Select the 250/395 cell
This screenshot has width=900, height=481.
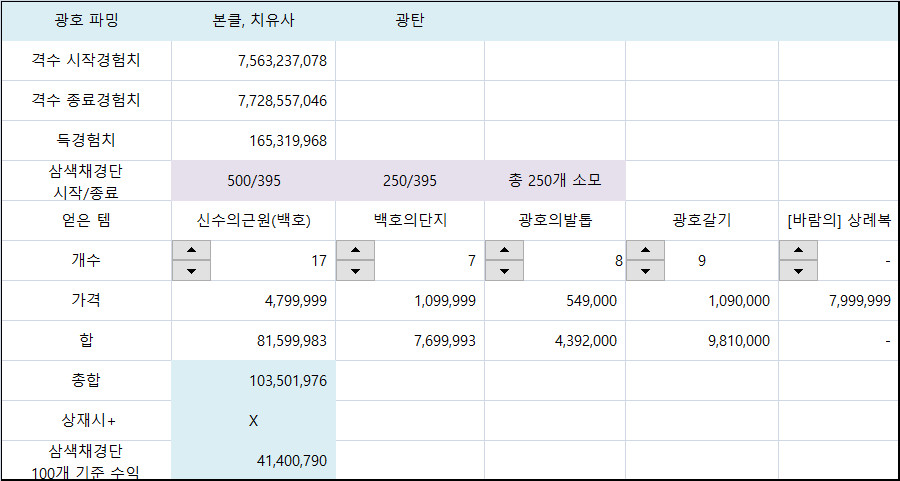pyautogui.click(x=410, y=180)
